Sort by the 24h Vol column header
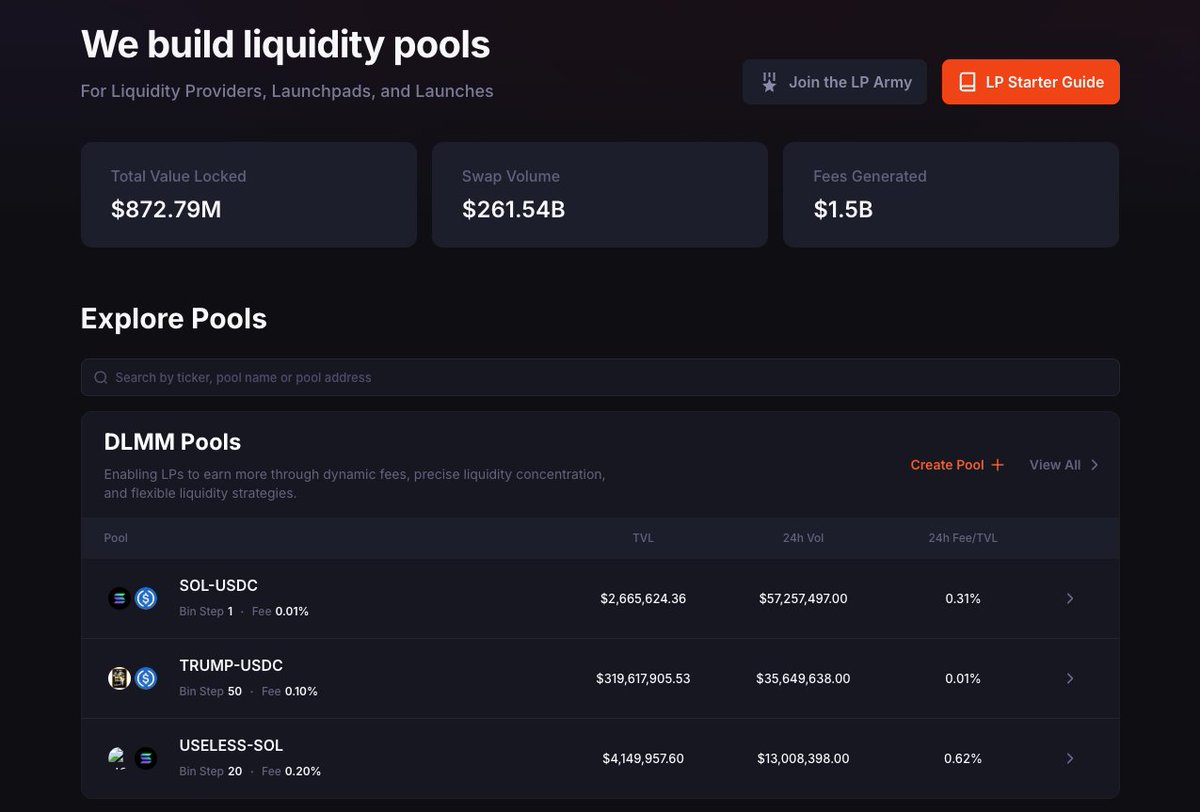 pos(803,538)
